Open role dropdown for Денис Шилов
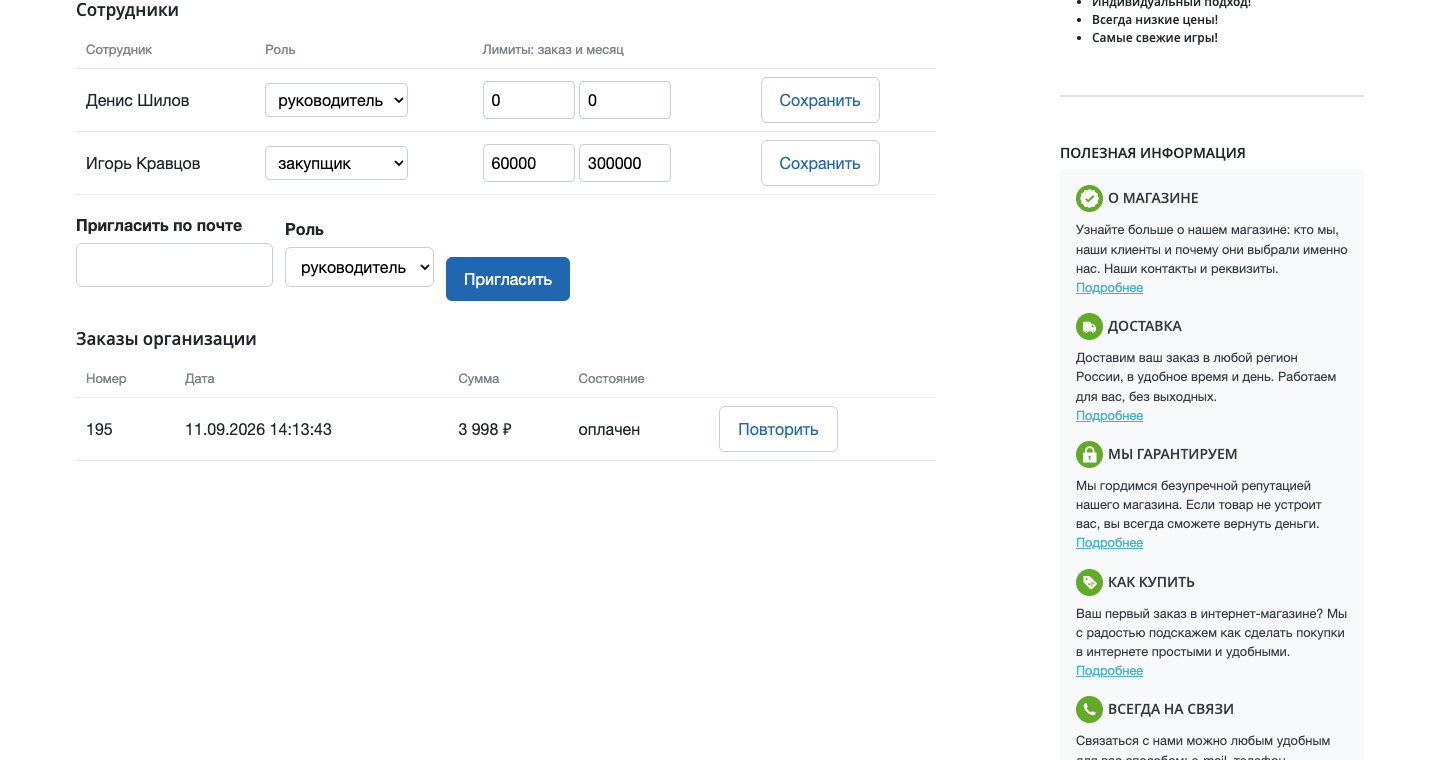This screenshot has height=760, width=1440. (336, 100)
